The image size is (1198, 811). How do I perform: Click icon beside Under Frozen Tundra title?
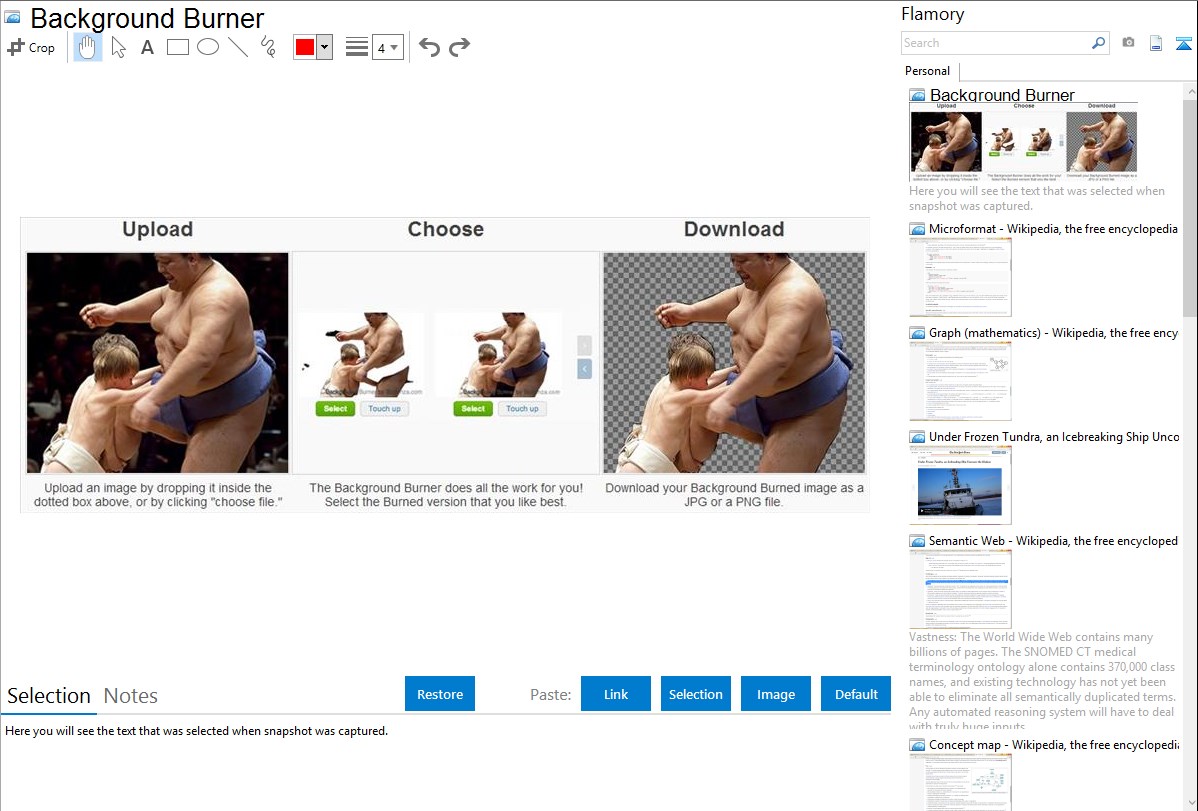pyautogui.click(x=917, y=436)
